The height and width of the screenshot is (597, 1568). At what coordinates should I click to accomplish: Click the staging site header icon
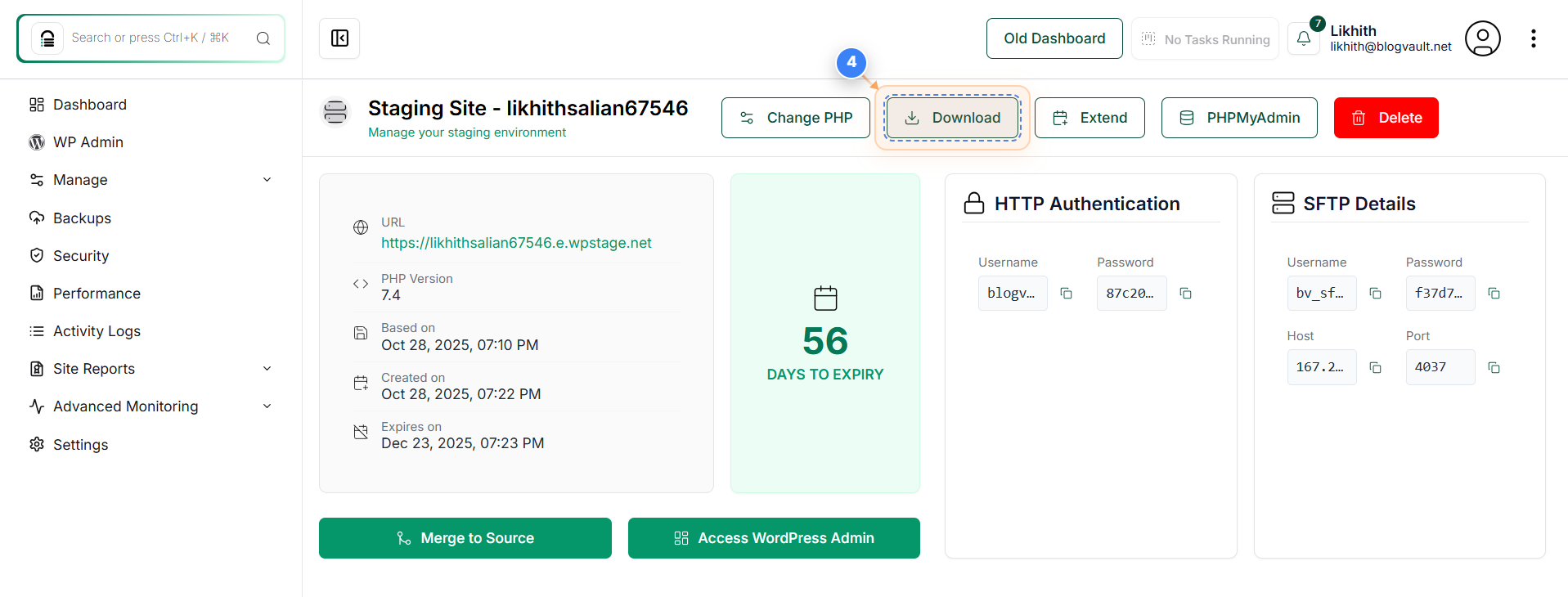tap(335, 112)
